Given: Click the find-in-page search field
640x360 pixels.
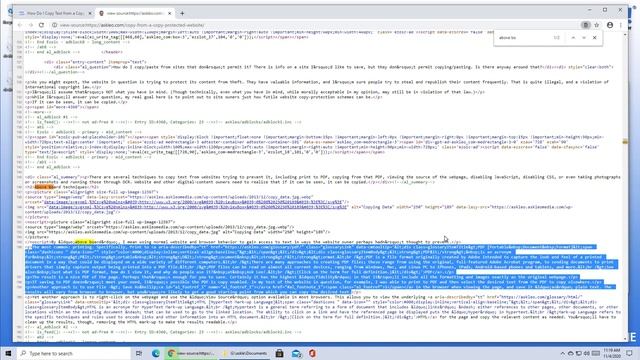Looking at the screenshot, I should click(524, 38).
